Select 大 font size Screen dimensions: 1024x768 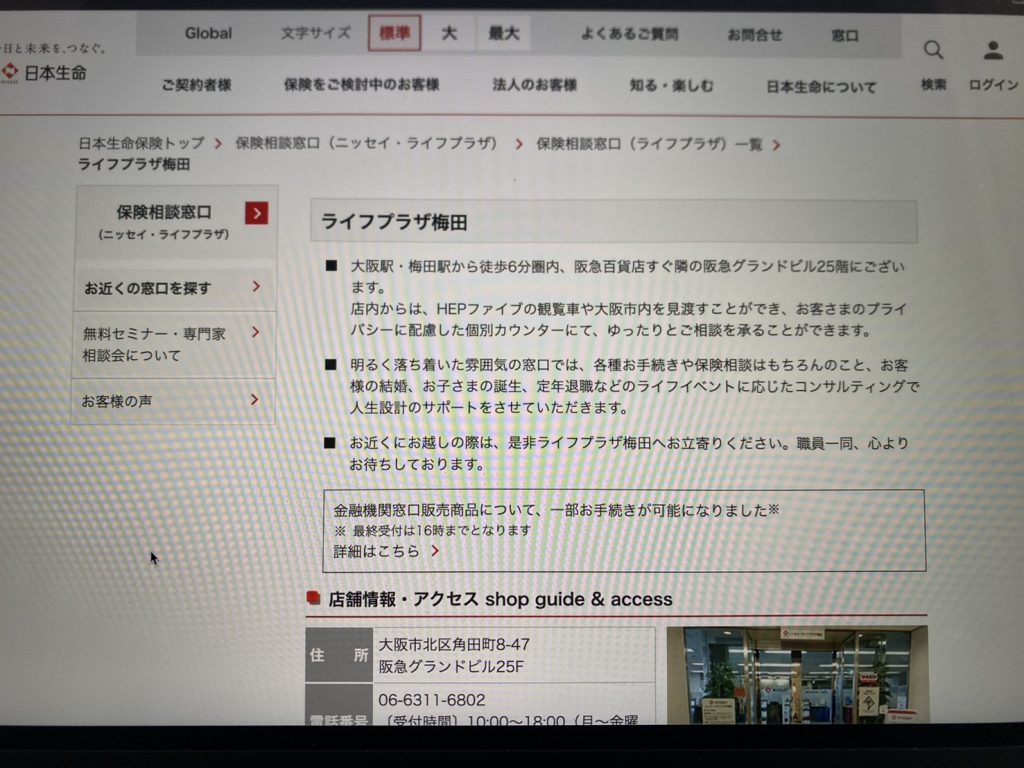tap(449, 33)
